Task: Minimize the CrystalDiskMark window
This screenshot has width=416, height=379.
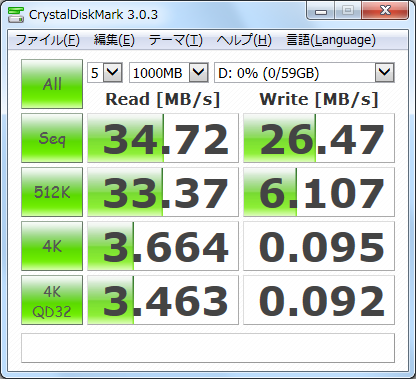Action: pos(321,11)
